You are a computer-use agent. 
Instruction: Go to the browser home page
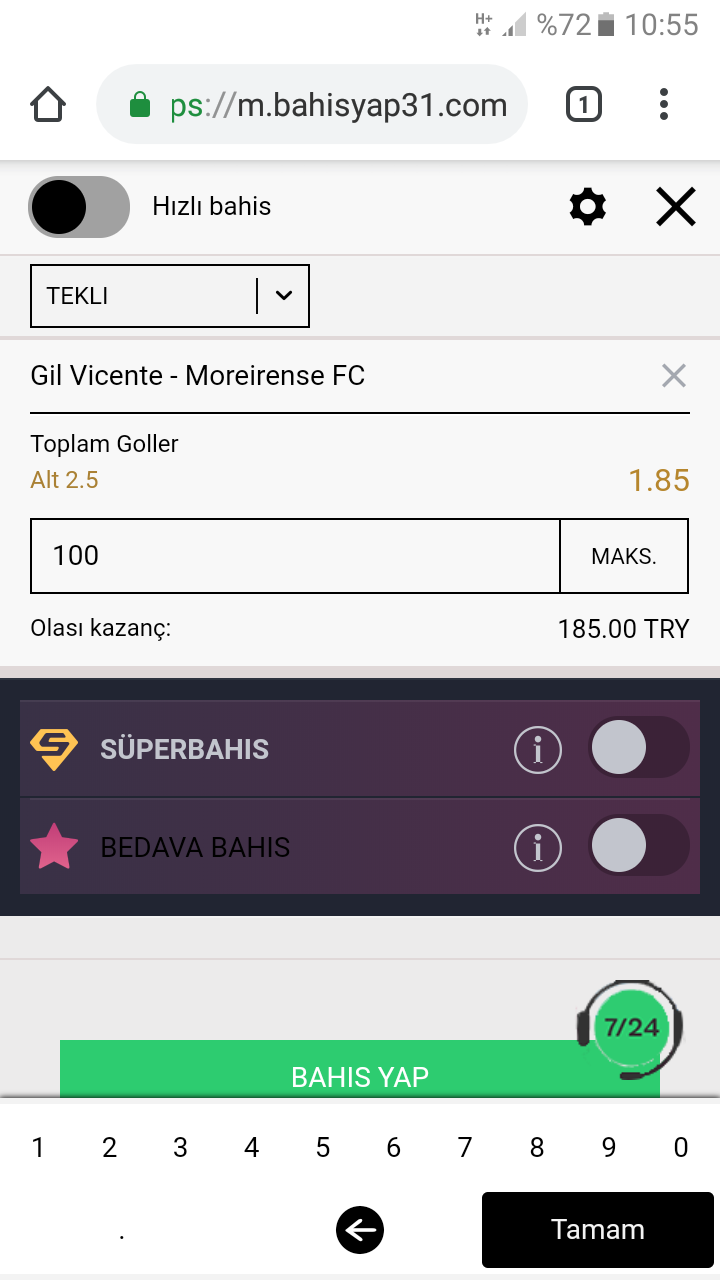point(48,105)
